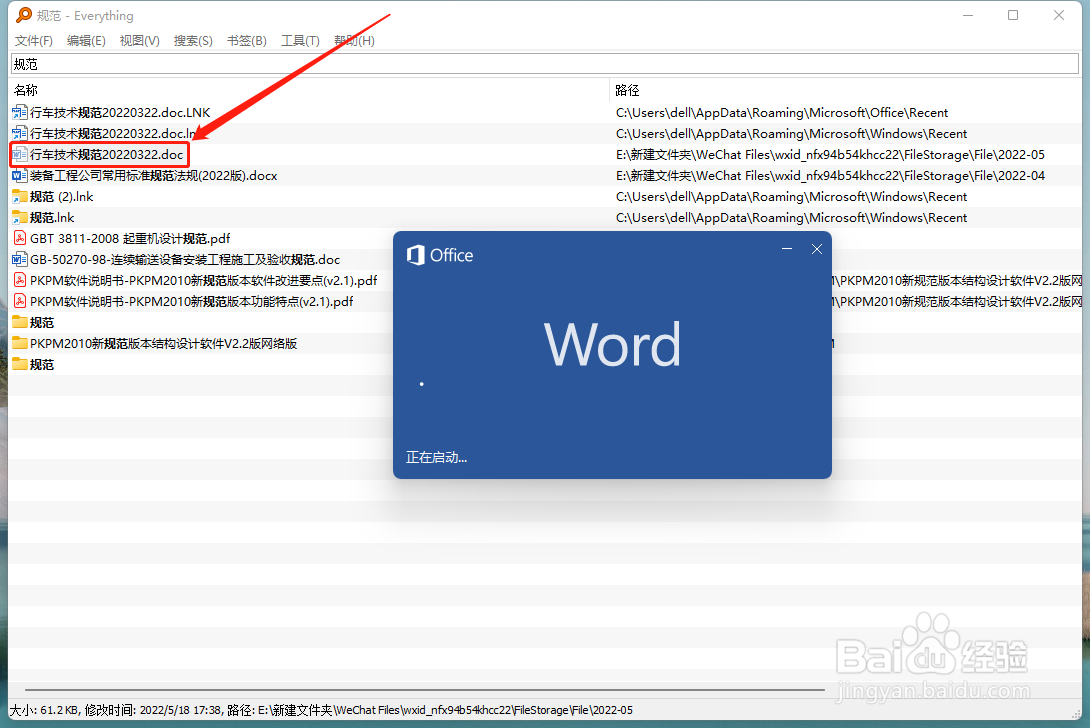Image resolution: width=1090 pixels, height=728 pixels.
Task: Click Word icon of GB-50270-98 连续输送设备安装 doc
Action: (19, 259)
